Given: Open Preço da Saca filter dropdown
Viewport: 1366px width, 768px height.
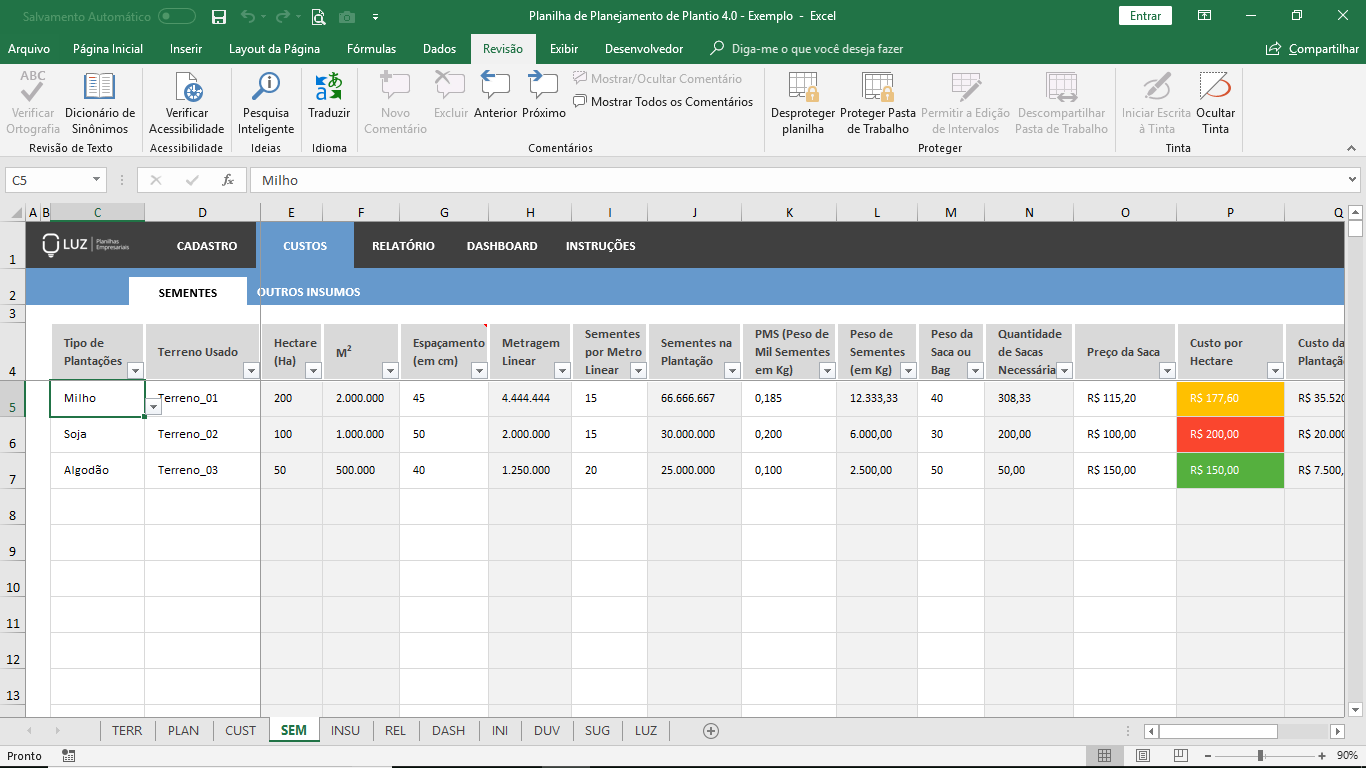Looking at the screenshot, I should point(1167,370).
